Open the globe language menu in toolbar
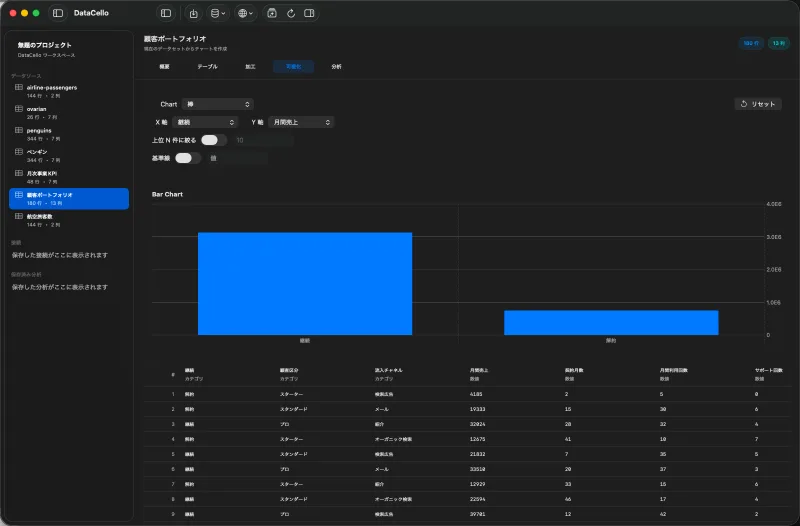 (x=245, y=13)
